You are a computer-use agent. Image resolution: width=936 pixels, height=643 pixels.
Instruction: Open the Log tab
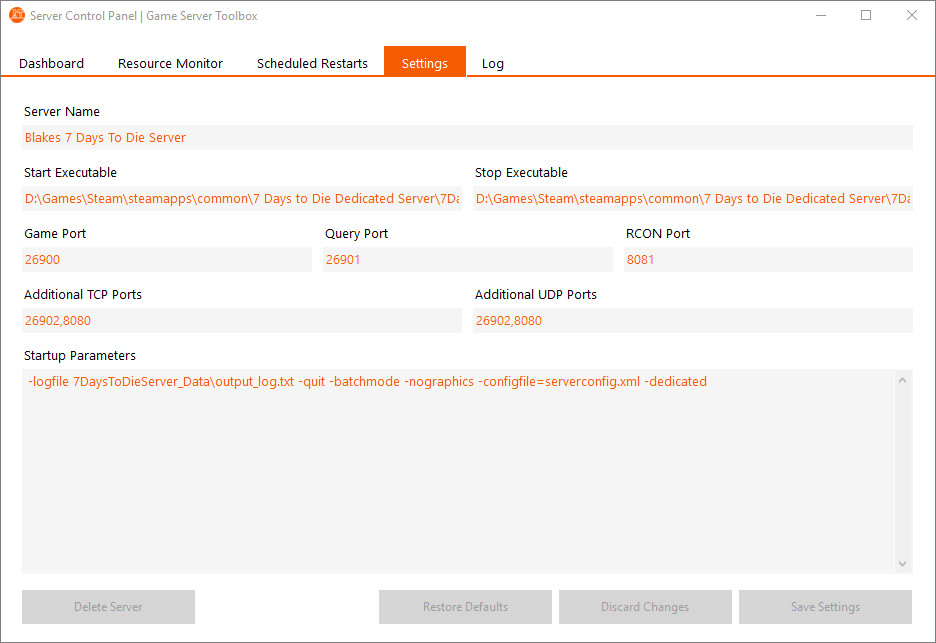click(x=492, y=63)
